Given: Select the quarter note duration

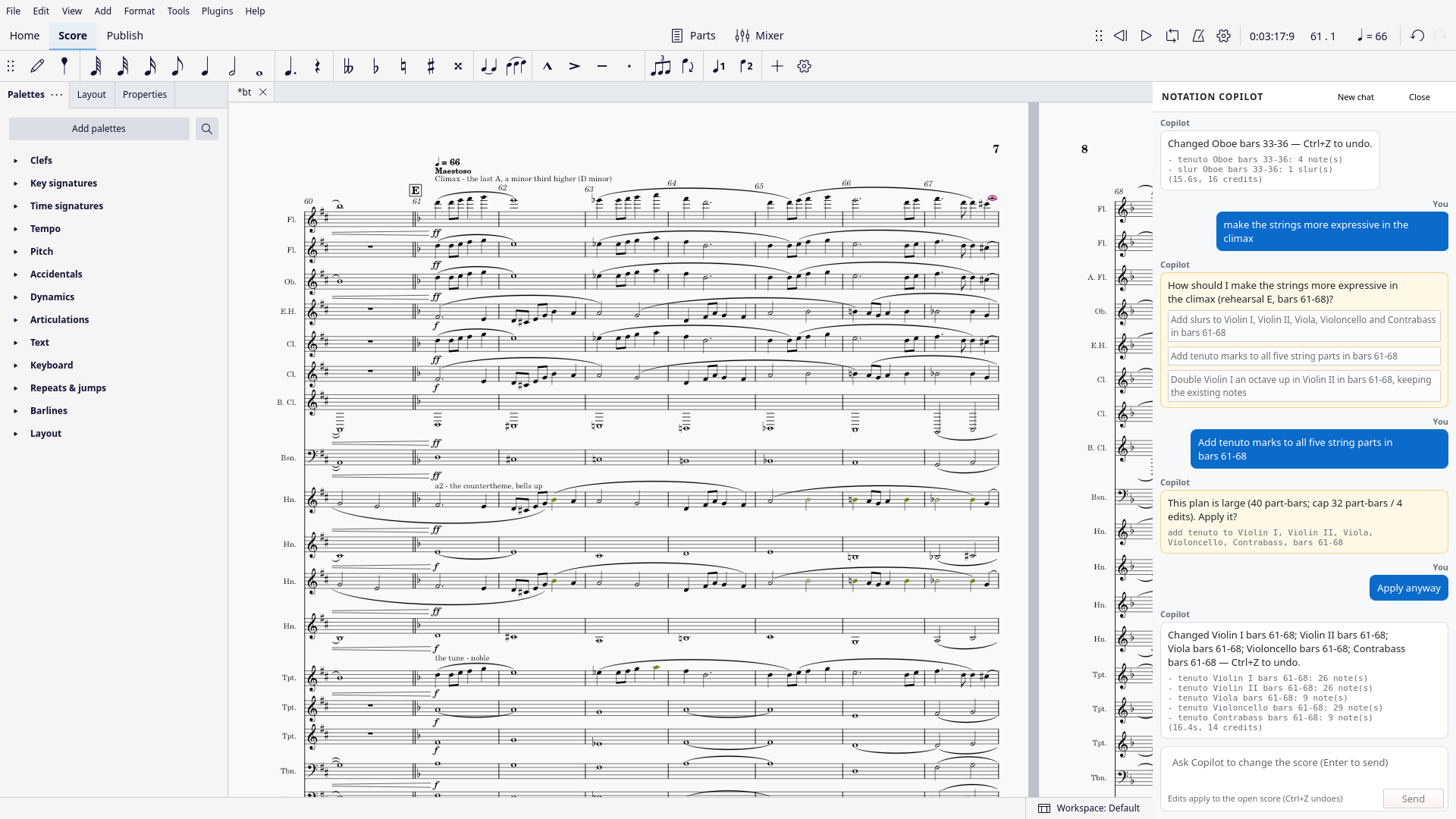Looking at the screenshot, I should tap(205, 67).
